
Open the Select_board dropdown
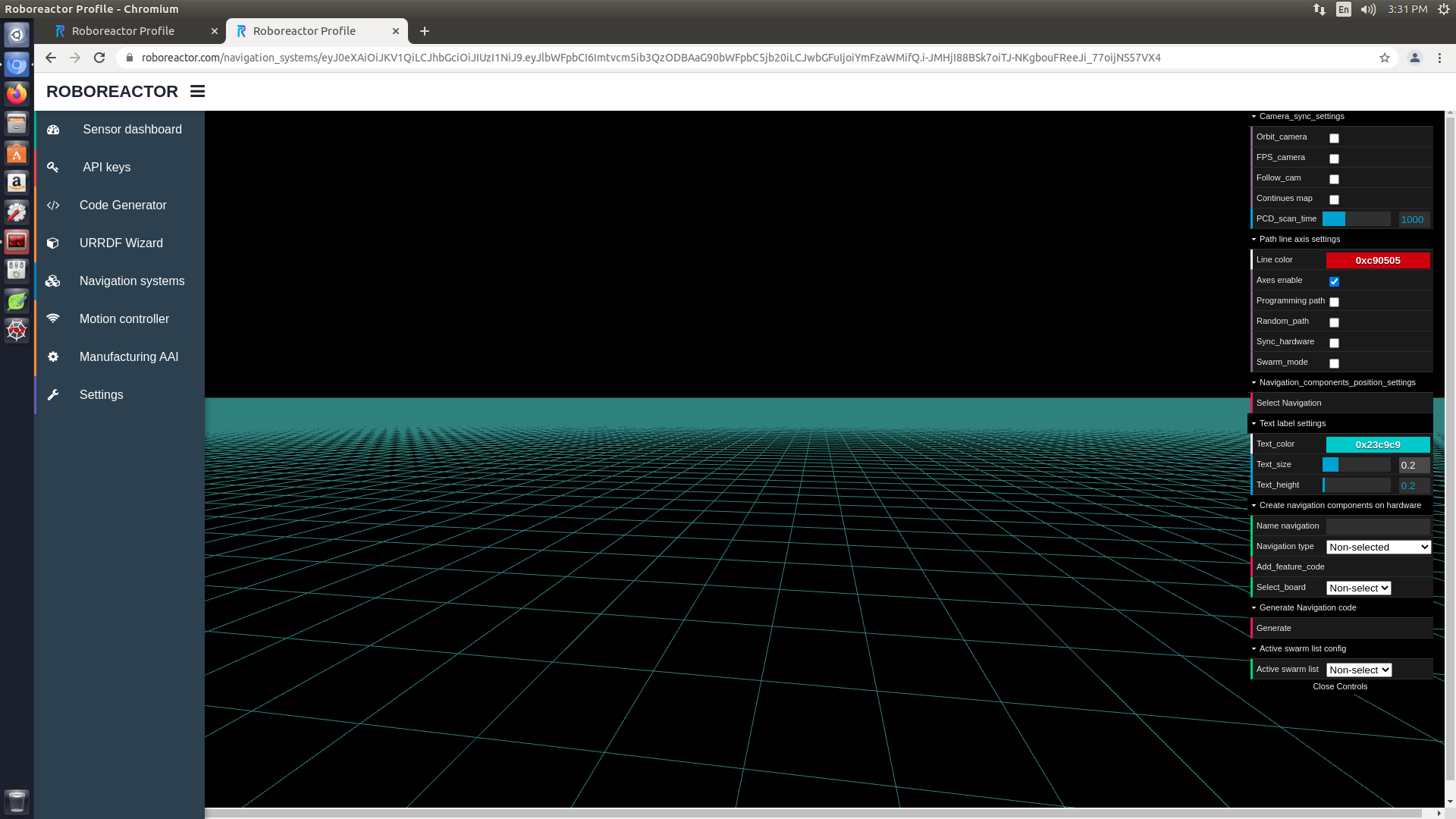1358,588
